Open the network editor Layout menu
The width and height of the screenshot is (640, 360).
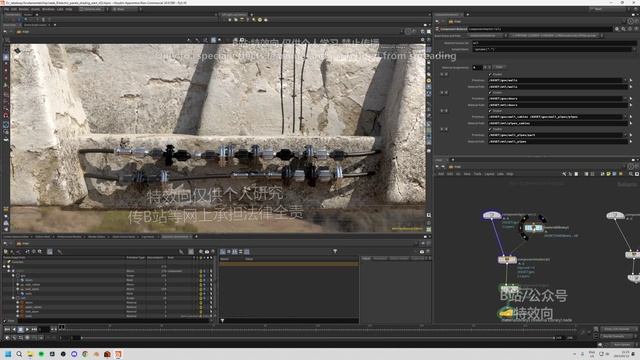click(489, 174)
